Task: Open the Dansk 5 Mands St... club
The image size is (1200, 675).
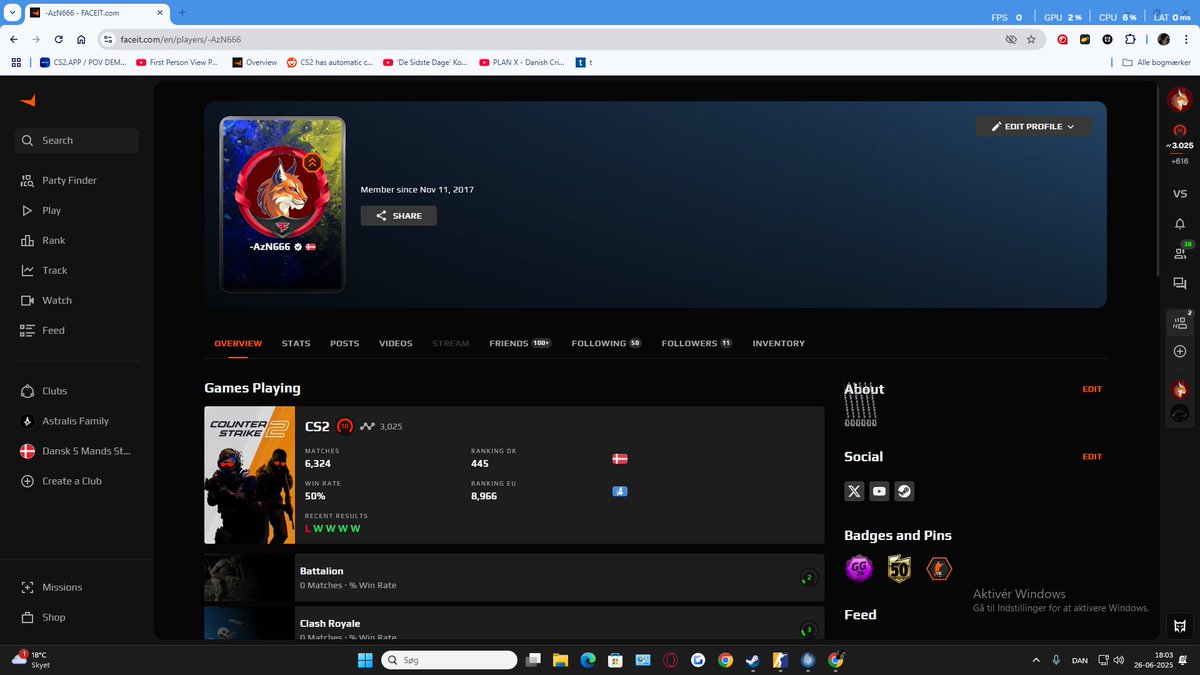Action: click(75, 451)
